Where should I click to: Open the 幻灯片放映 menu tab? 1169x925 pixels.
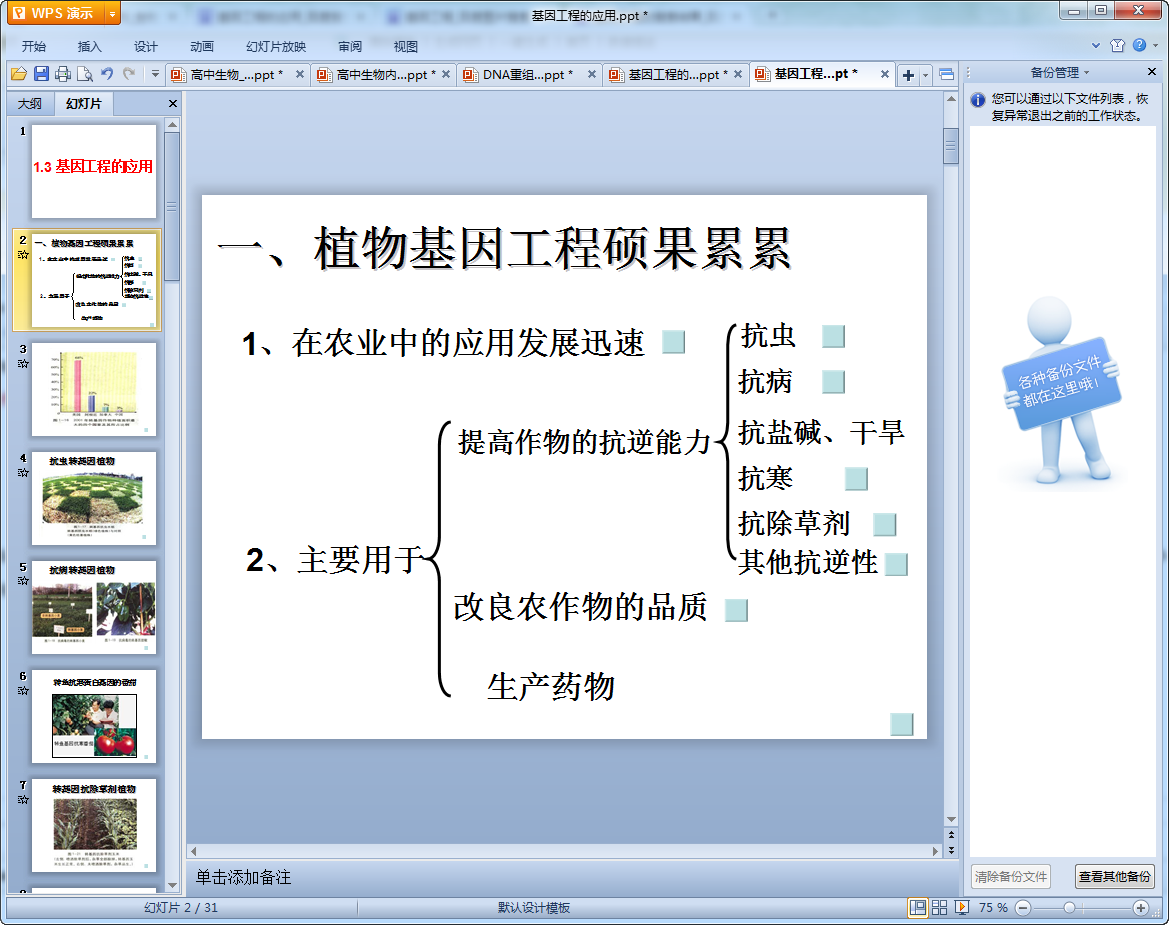point(276,46)
